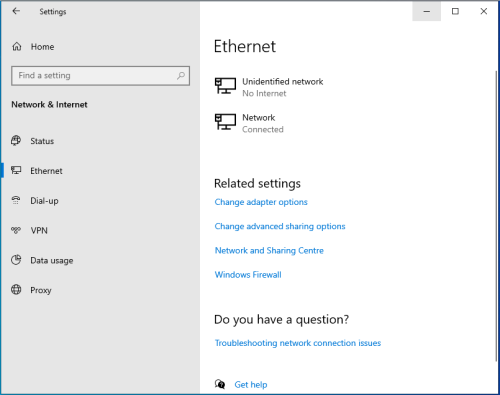Open the Windows Firewall link
The image size is (500, 395).
click(248, 275)
